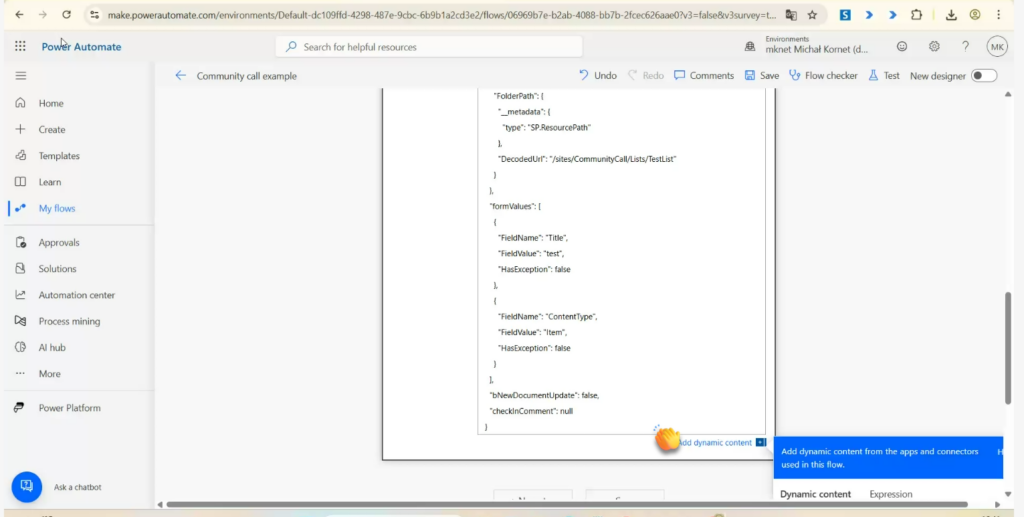Click the "bNewDocumentUpdate": false line
1024x517 pixels.
point(544,396)
